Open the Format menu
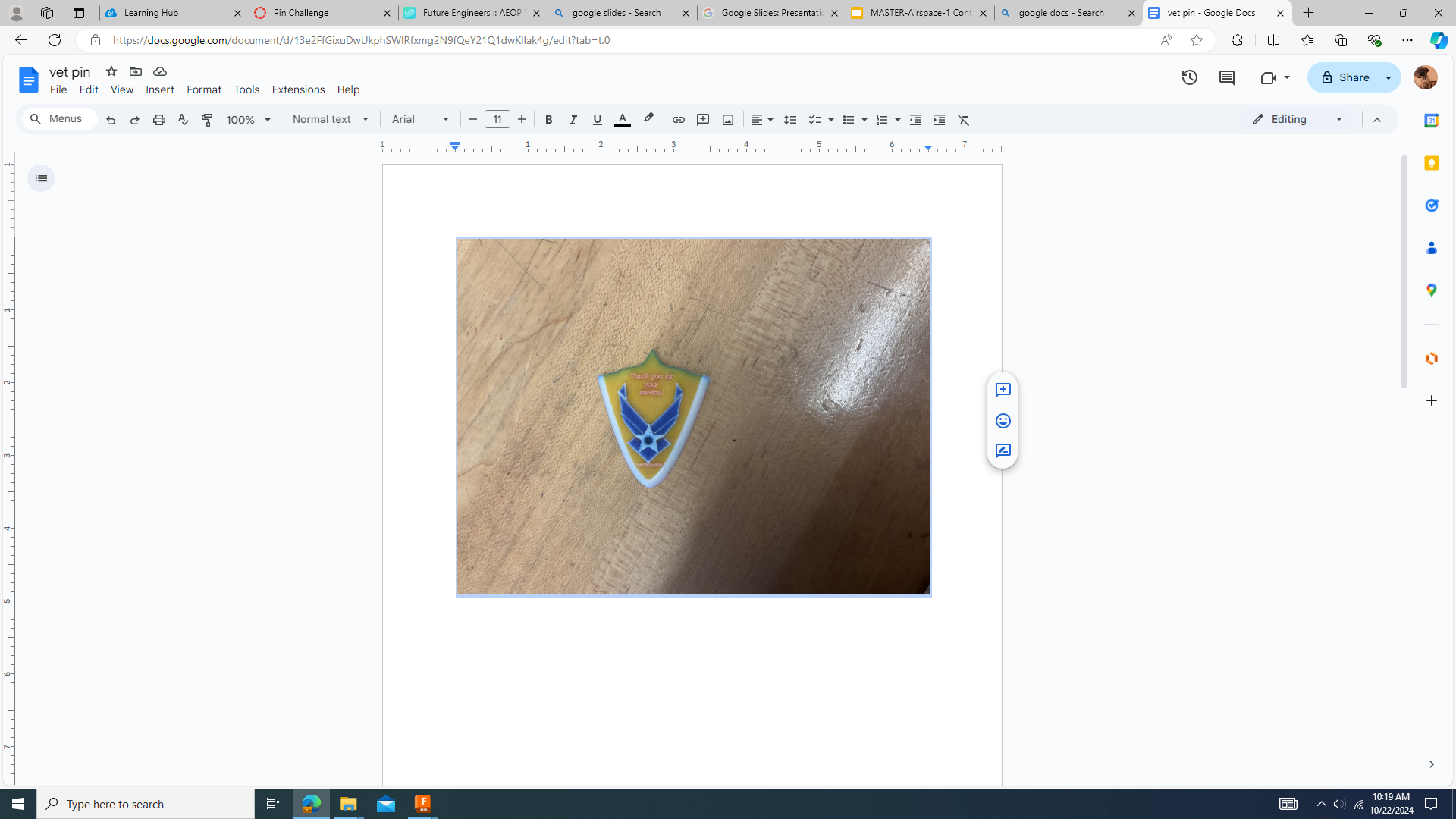 tap(204, 89)
